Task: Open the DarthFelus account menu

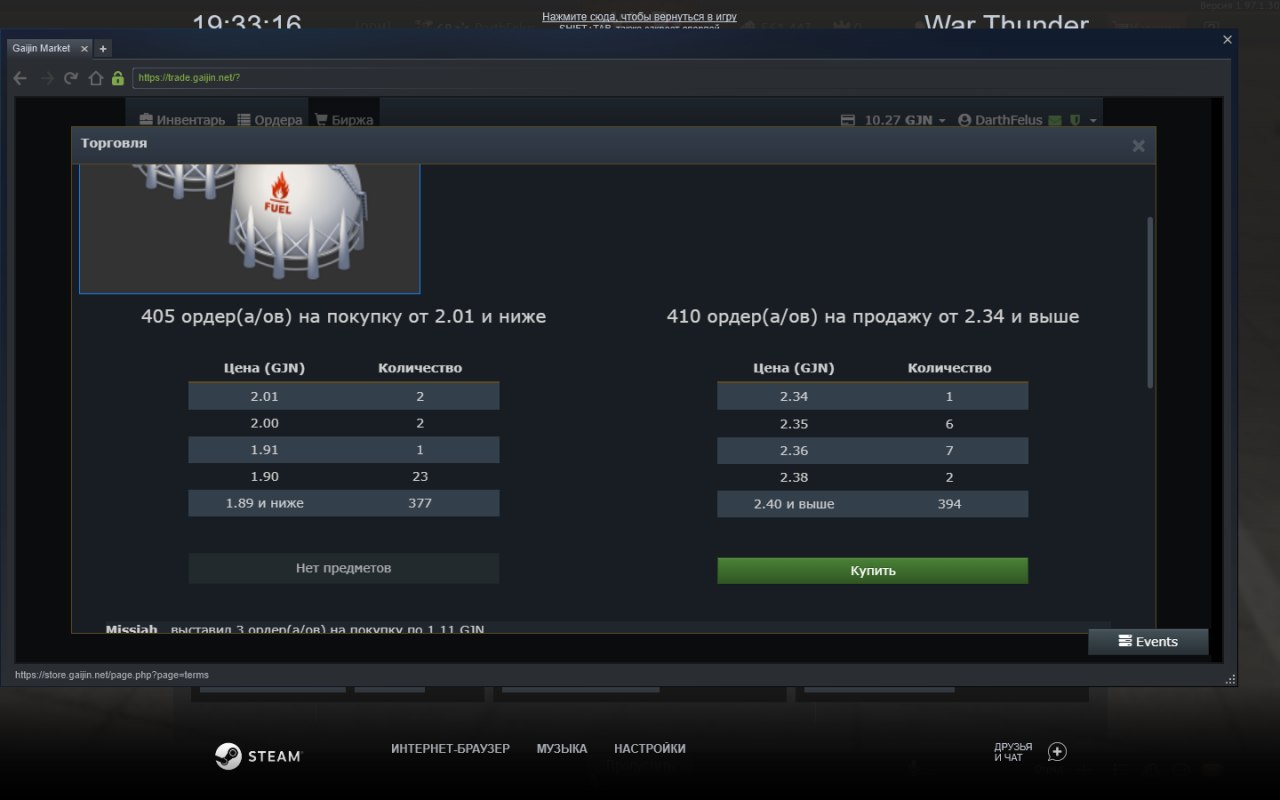Action: pos(1000,120)
